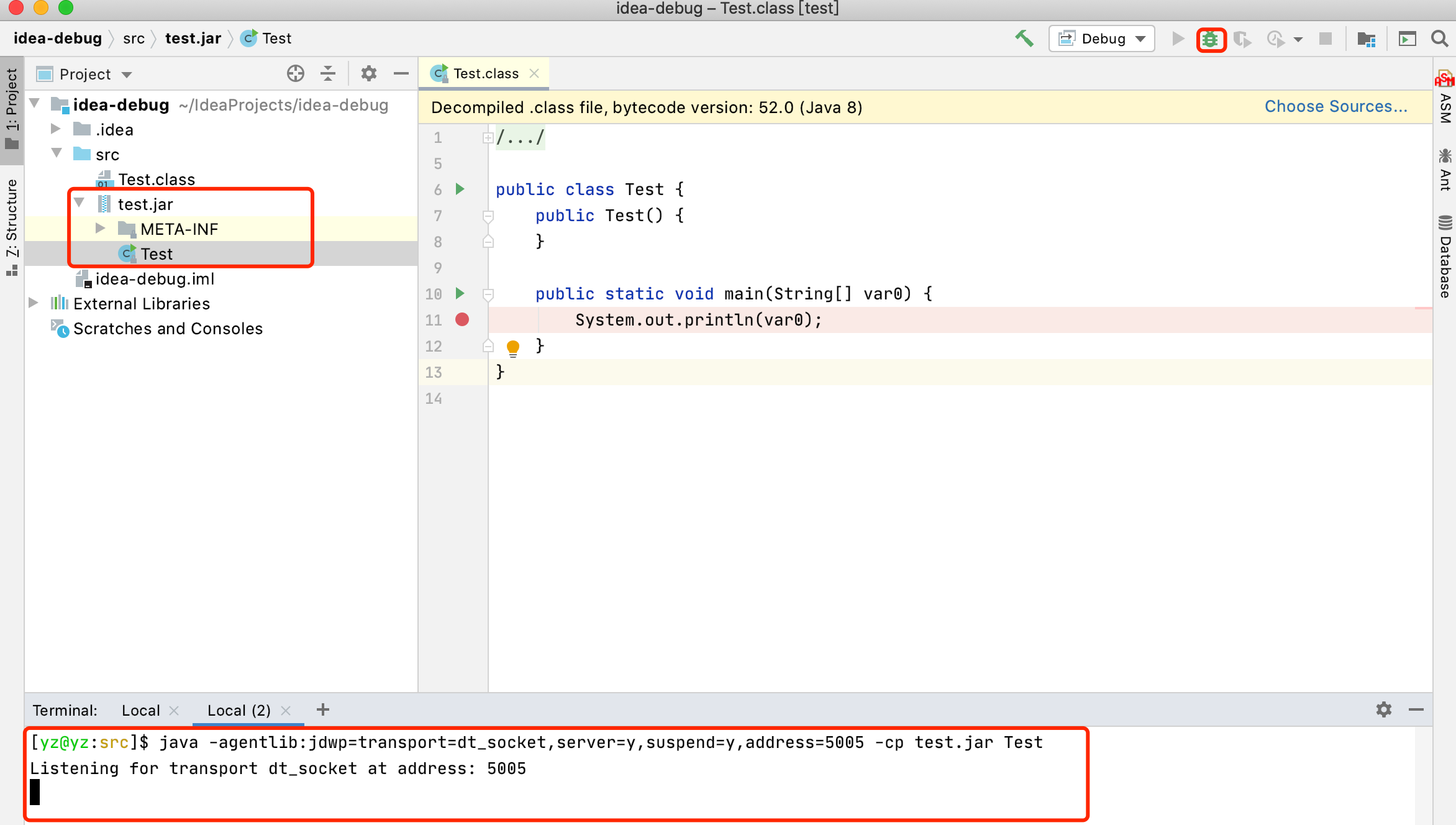Add a new terminal session with plus
This screenshot has height=825, width=1456.
pos(322,709)
